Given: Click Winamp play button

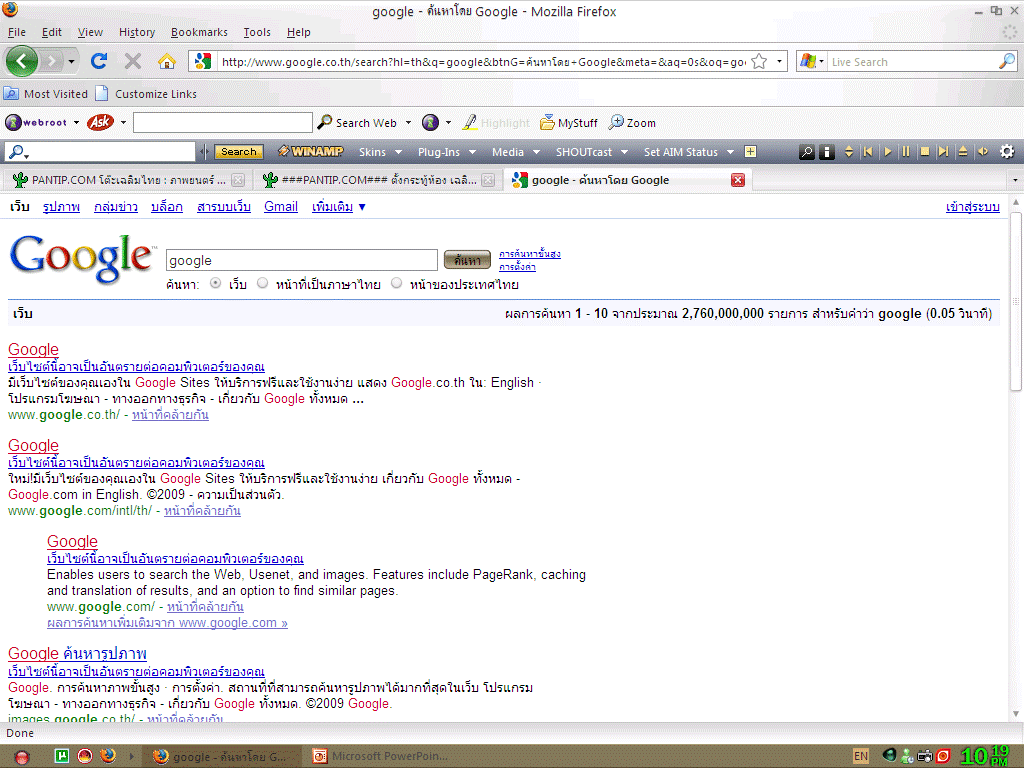Looking at the screenshot, I should [887, 152].
